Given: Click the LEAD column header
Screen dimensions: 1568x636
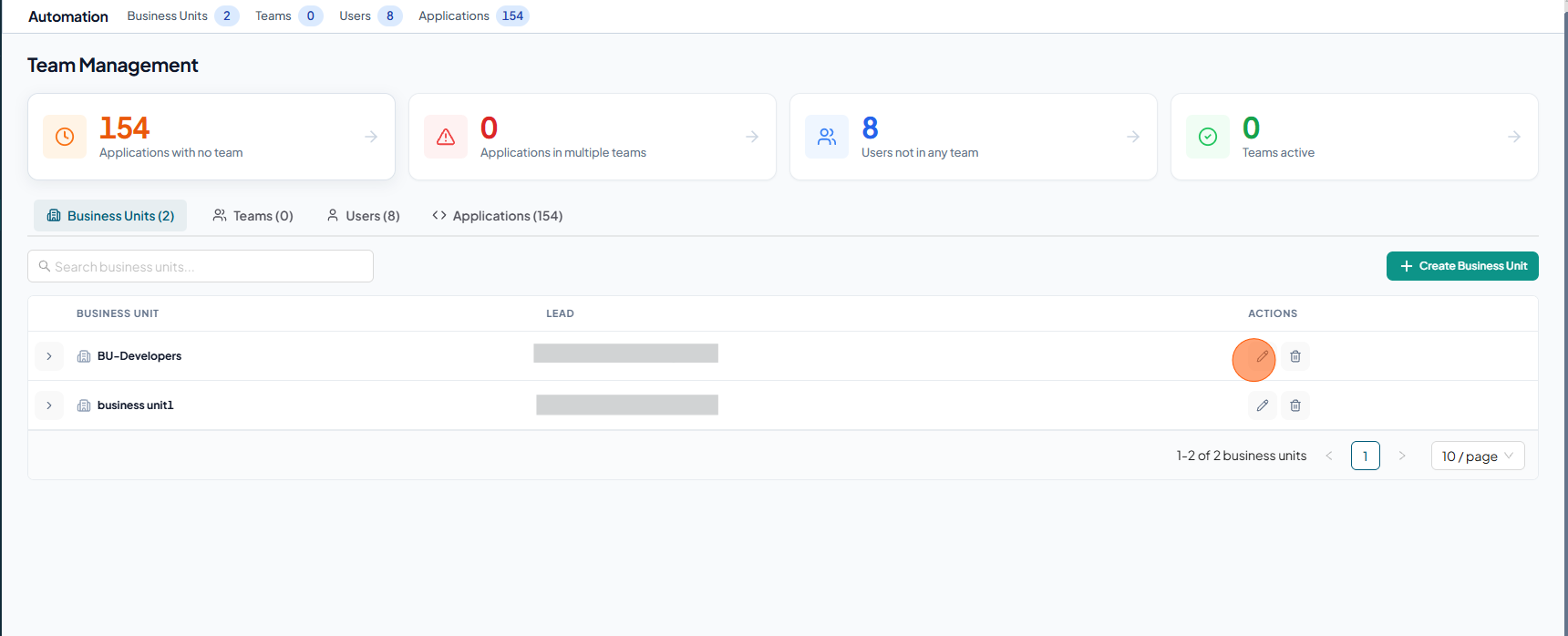Looking at the screenshot, I should (560, 313).
